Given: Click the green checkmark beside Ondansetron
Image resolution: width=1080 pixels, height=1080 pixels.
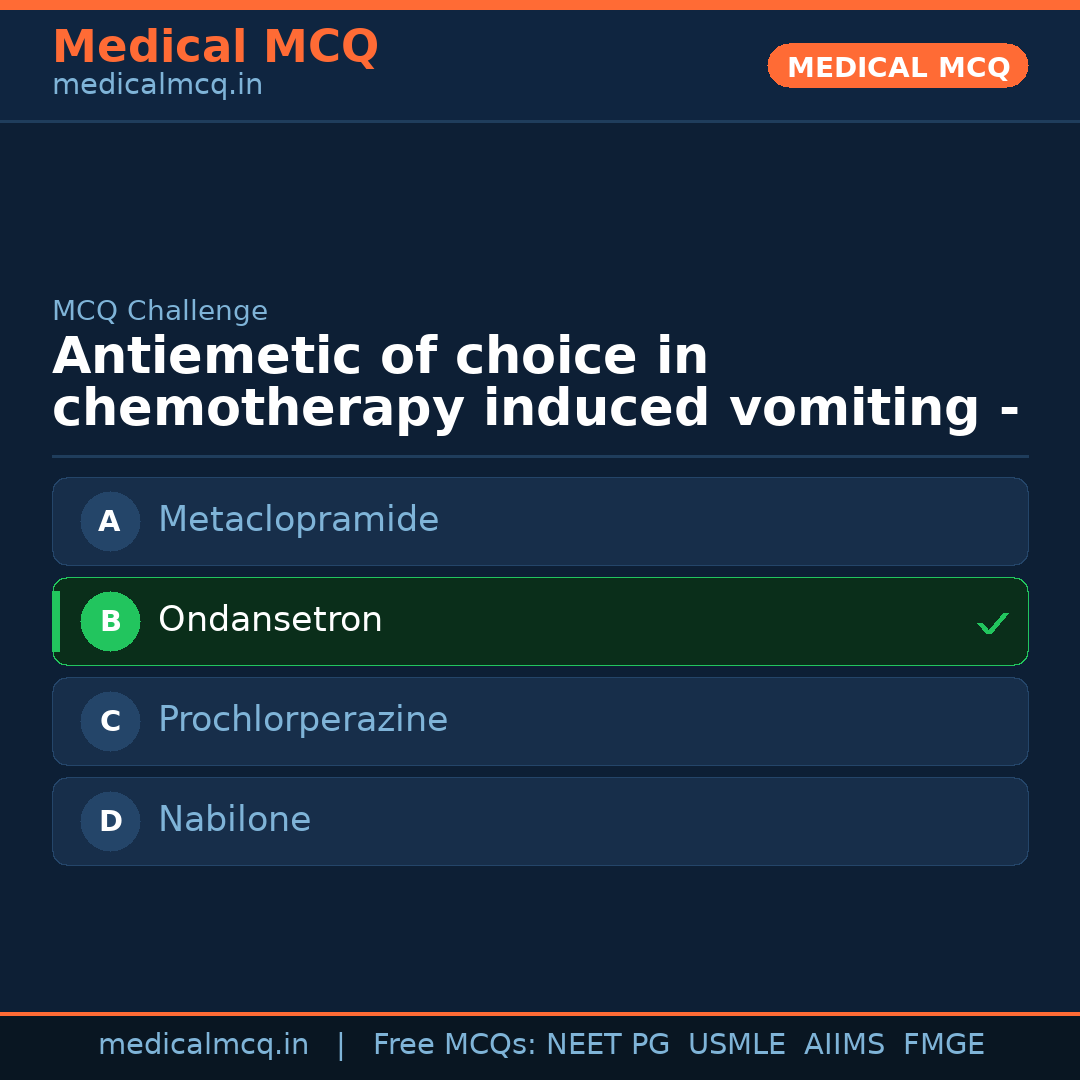Looking at the screenshot, I should pos(992,624).
